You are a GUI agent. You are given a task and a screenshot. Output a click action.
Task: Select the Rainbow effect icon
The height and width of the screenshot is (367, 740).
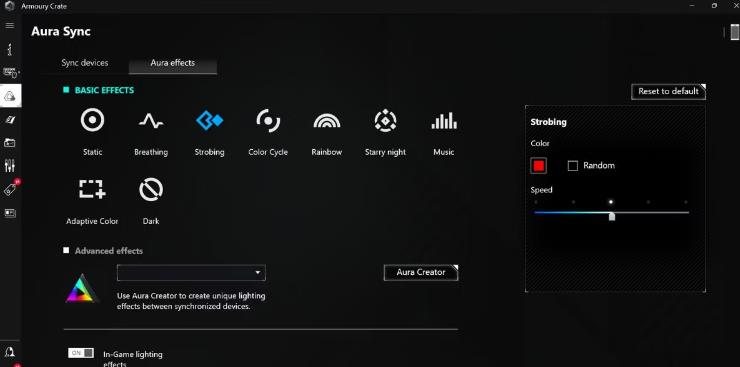327,121
